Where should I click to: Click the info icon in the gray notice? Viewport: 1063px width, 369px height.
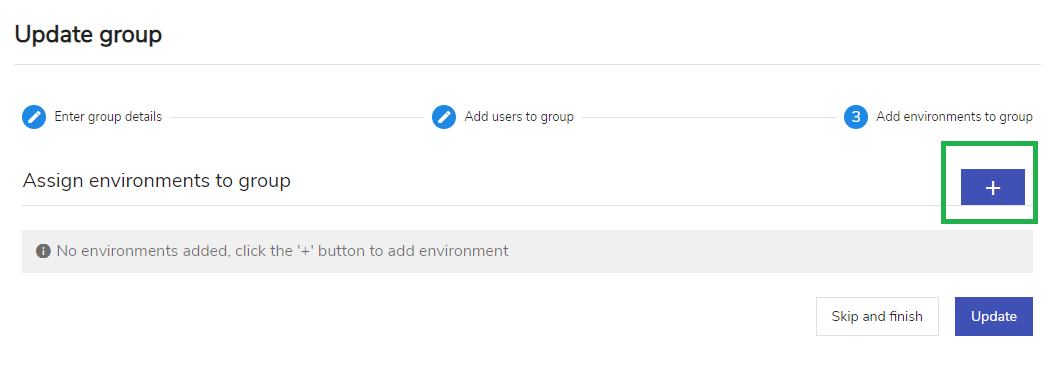(43, 251)
